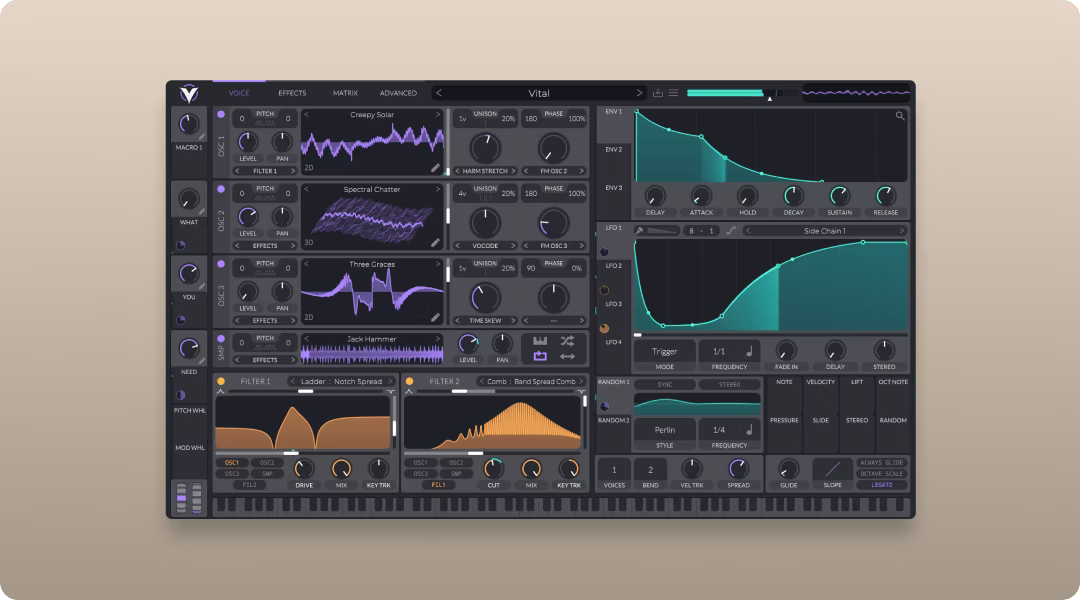This screenshot has width=1080, height=600.
Task: Go to next preset after Vital
Action: (x=638, y=93)
